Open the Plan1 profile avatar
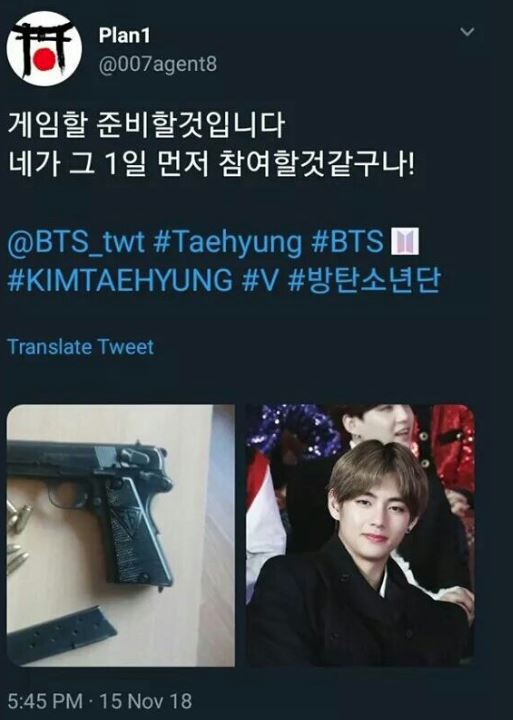The height and width of the screenshot is (720, 513). tap(44, 48)
